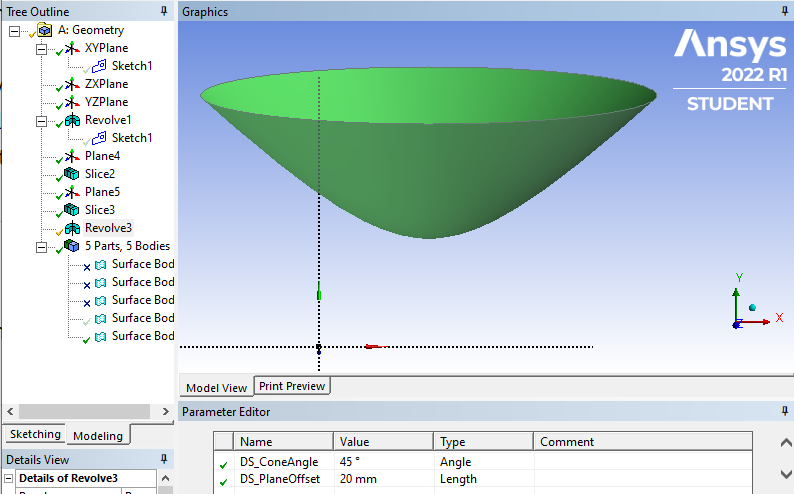The width and height of the screenshot is (794, 494).
Task: Open the Print Preview tab
Action: (291, 386)
